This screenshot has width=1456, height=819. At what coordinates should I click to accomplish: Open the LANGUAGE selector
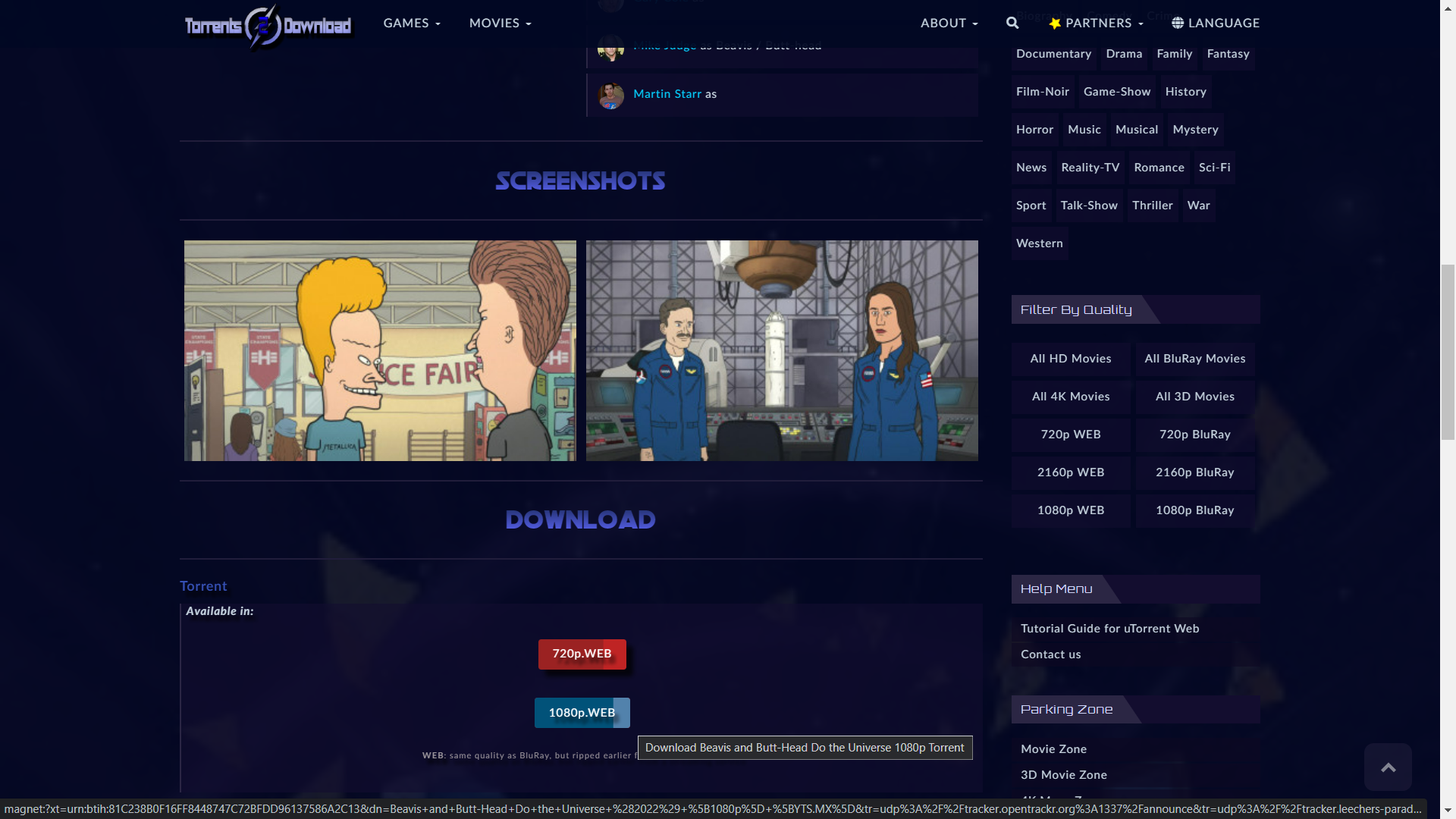point(1216,23)
